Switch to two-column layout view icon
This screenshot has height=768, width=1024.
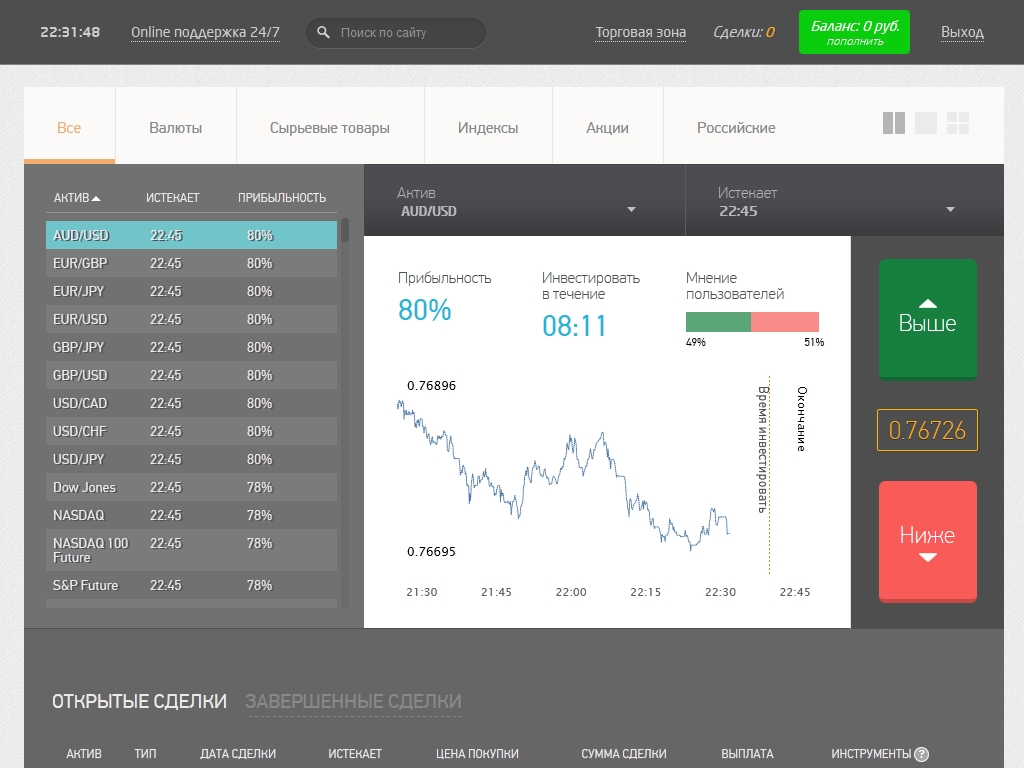point(894,123)
